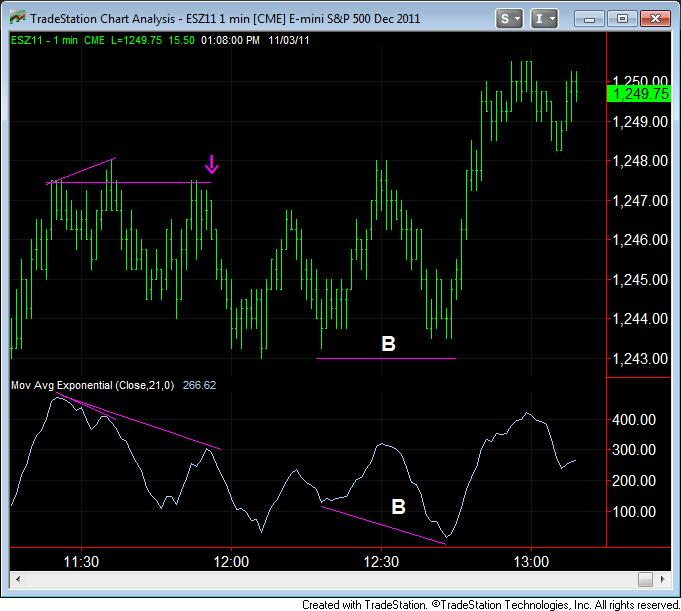
Task: Click the scrollbar left arrow
Action: (18, 579)
